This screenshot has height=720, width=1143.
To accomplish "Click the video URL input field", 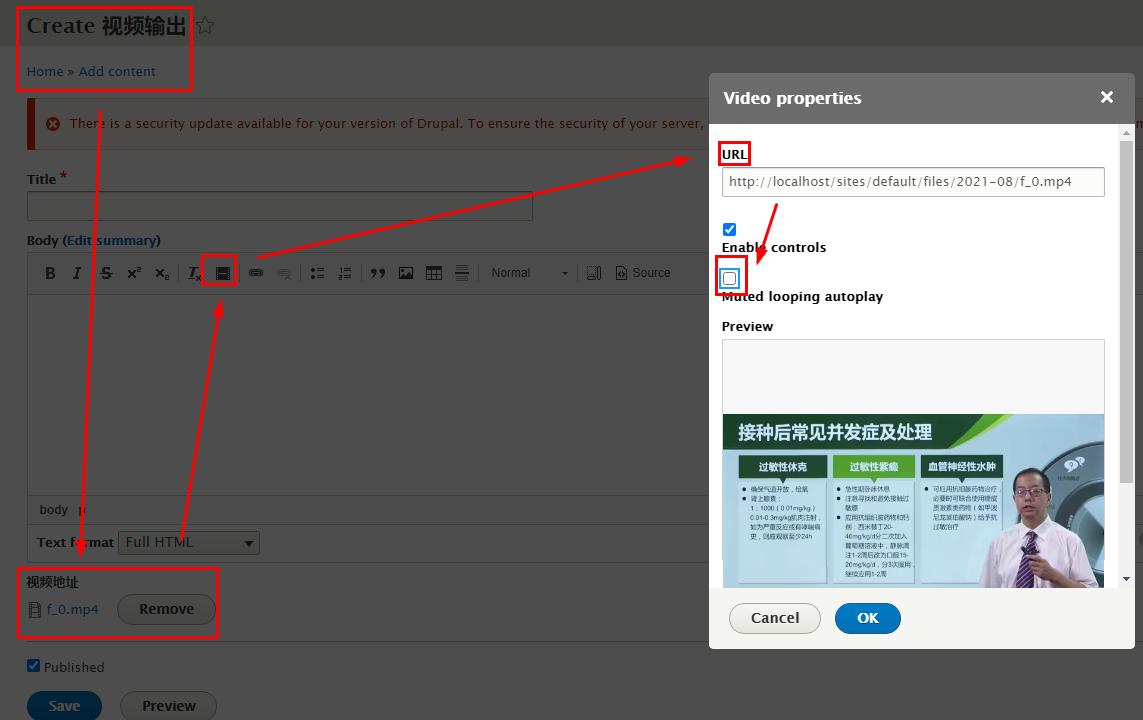I will point(913,182).
